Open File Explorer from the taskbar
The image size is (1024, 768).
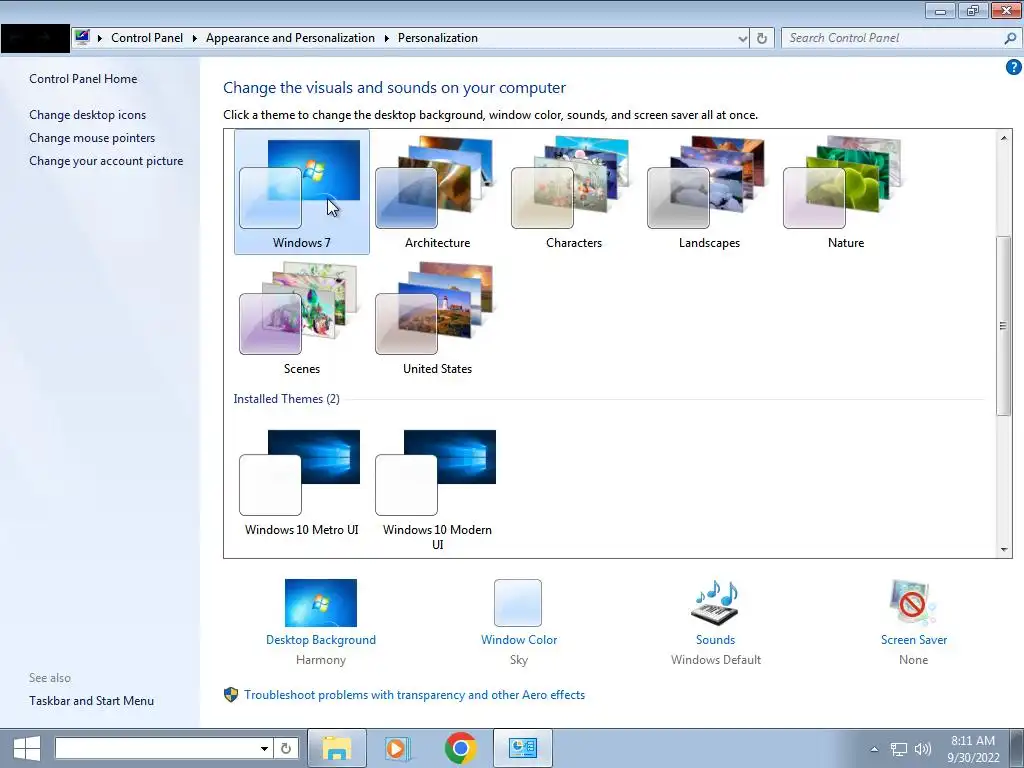(336, 748)
